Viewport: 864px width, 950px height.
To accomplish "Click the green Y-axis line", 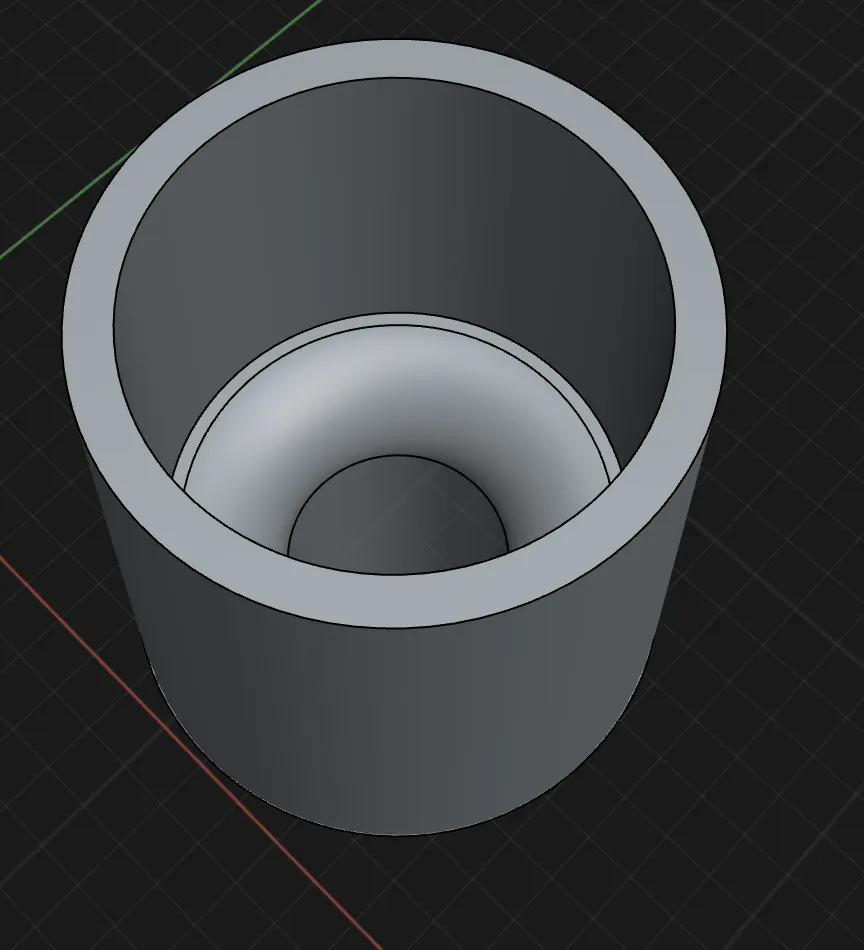I will [x=60, y=218].
